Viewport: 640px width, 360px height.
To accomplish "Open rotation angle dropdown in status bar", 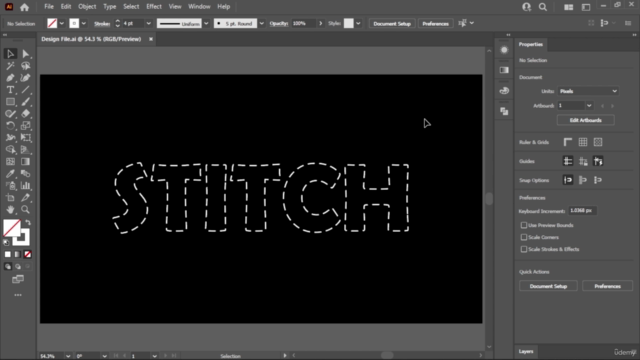I will coord(104,356).
